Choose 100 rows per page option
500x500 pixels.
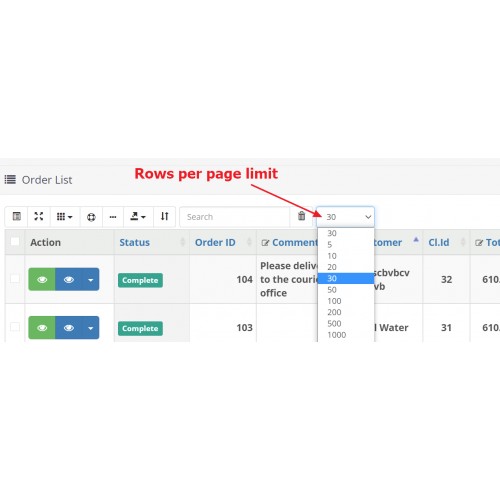coord(346,301)
